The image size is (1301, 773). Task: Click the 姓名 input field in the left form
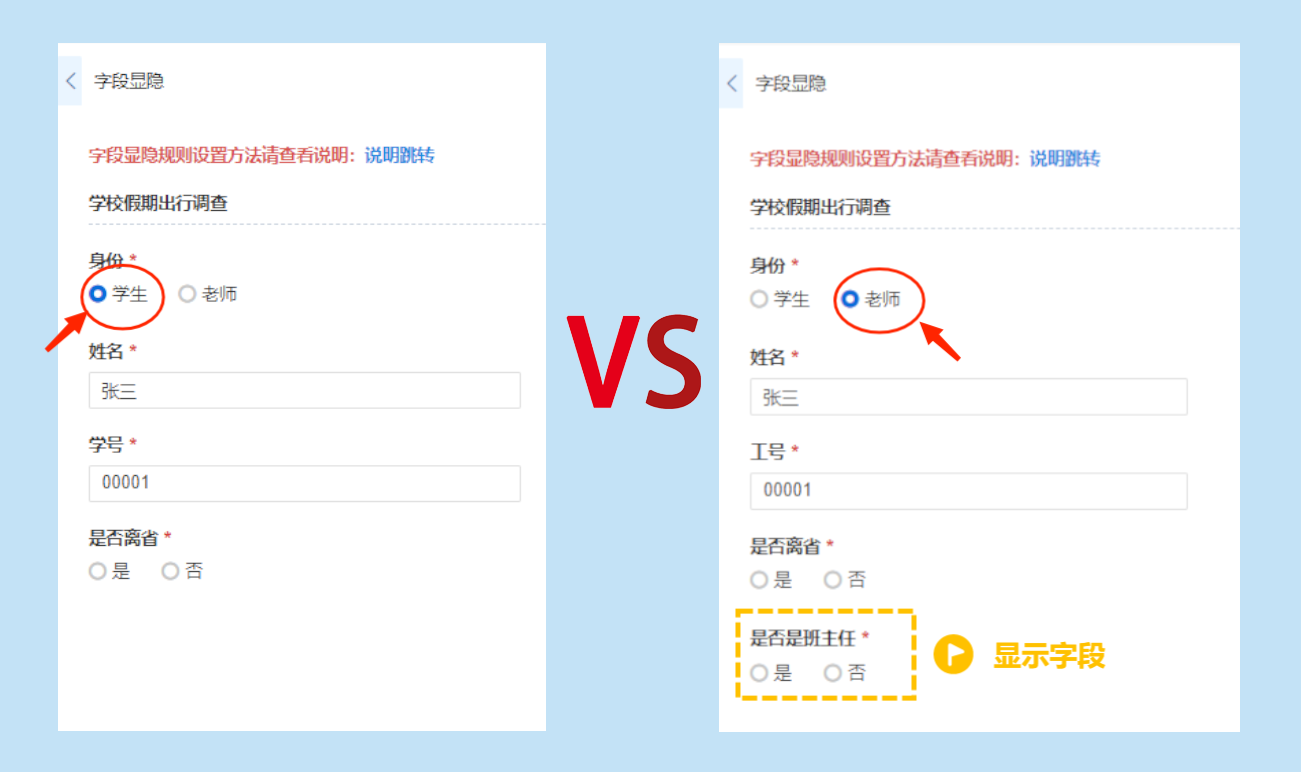(x=305, y=391)
